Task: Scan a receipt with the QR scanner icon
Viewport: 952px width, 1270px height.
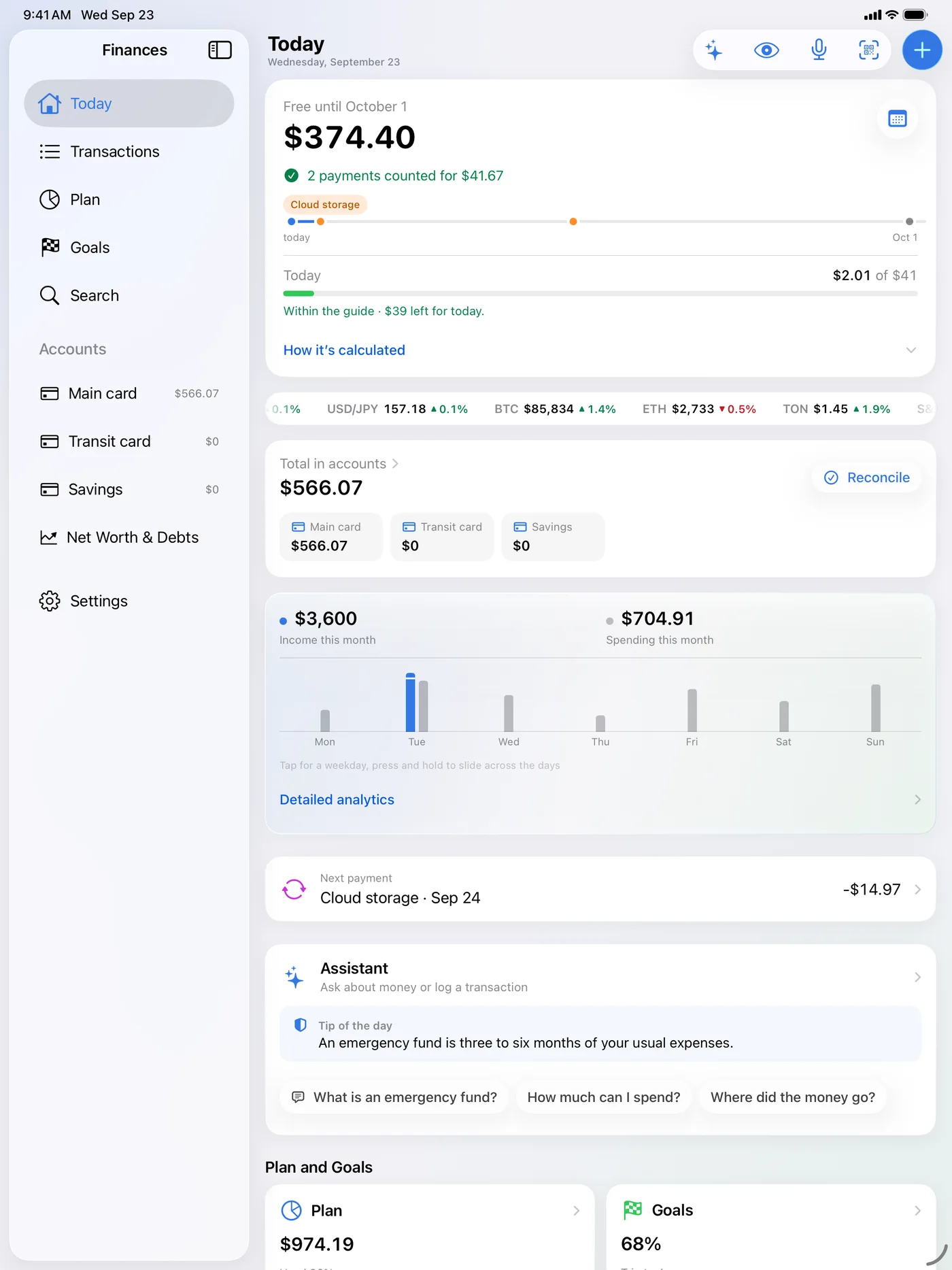Action: [869, 50]
